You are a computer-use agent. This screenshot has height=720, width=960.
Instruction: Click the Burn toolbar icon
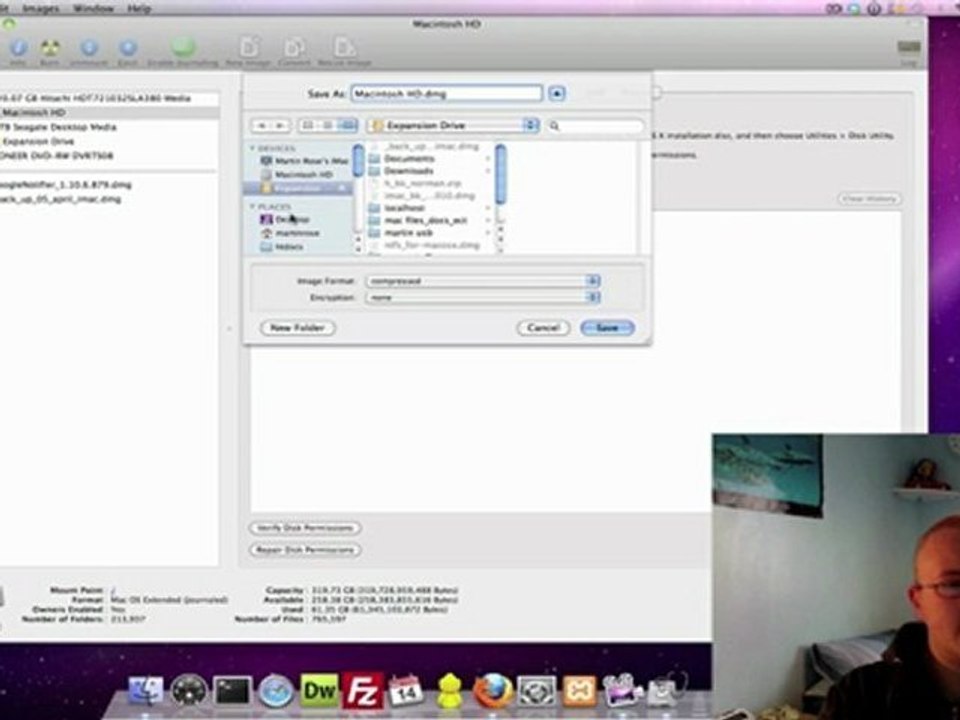50,48
